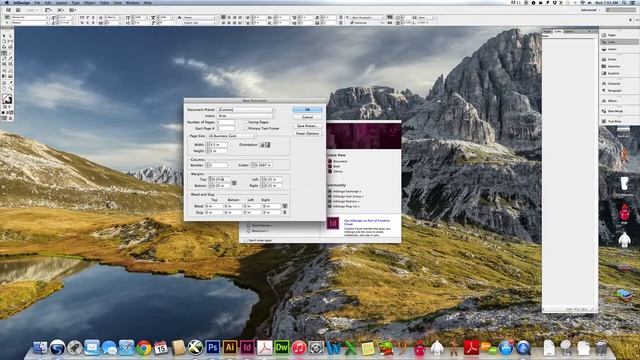Open the File menu
This screenshot has height=360, width=640.
pos(37,3)
